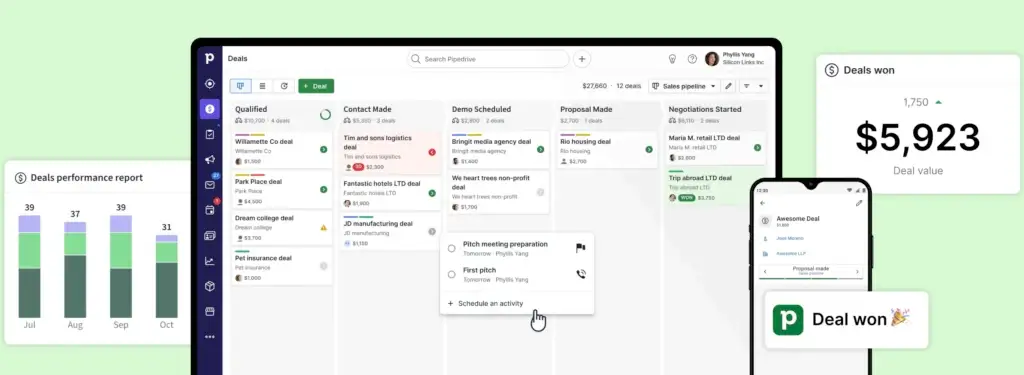
Task: Click the Pipedrive logo in sidebar
Action: [209, 58]
